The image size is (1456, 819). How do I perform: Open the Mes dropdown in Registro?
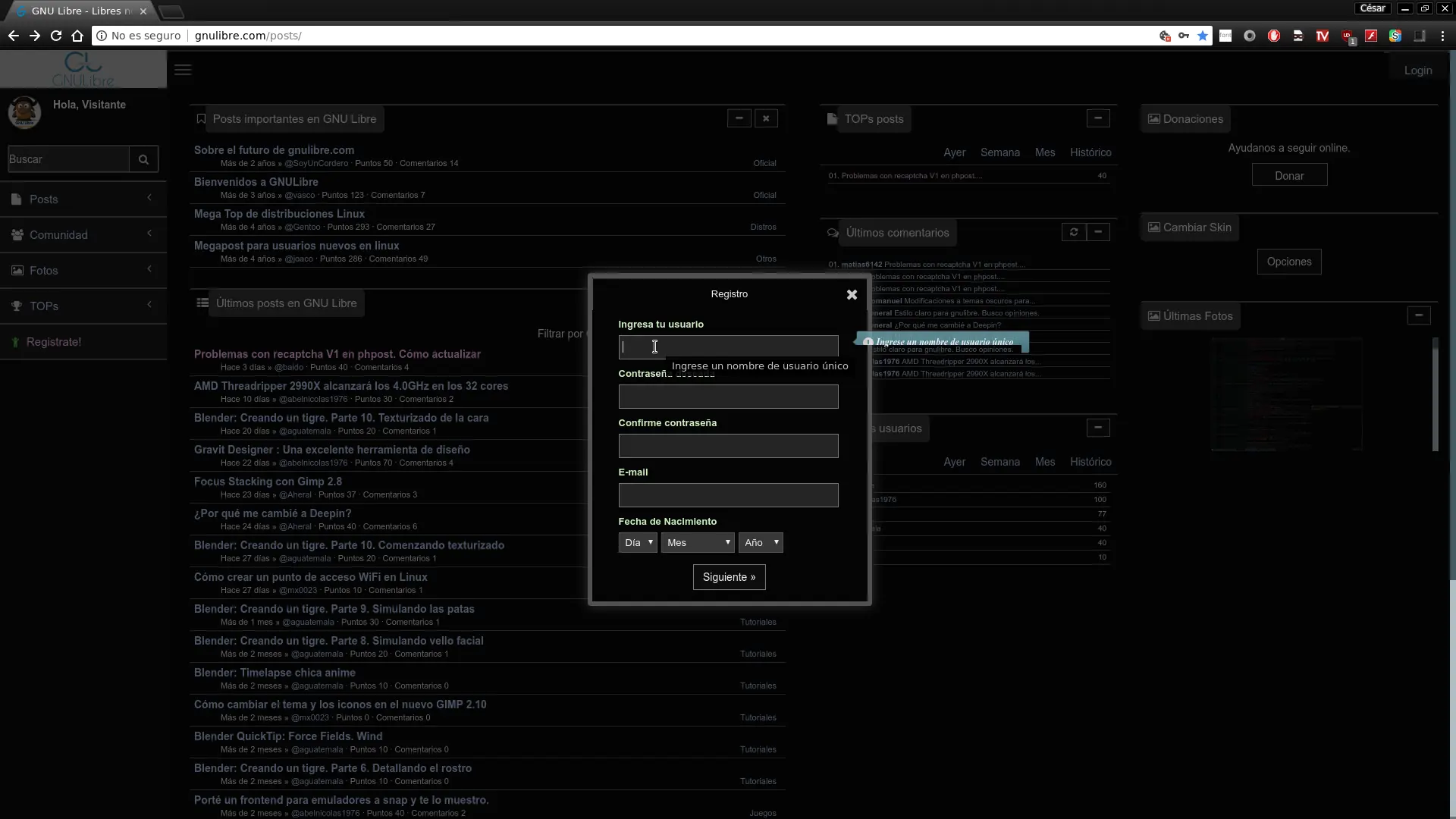tap(698, 542)
